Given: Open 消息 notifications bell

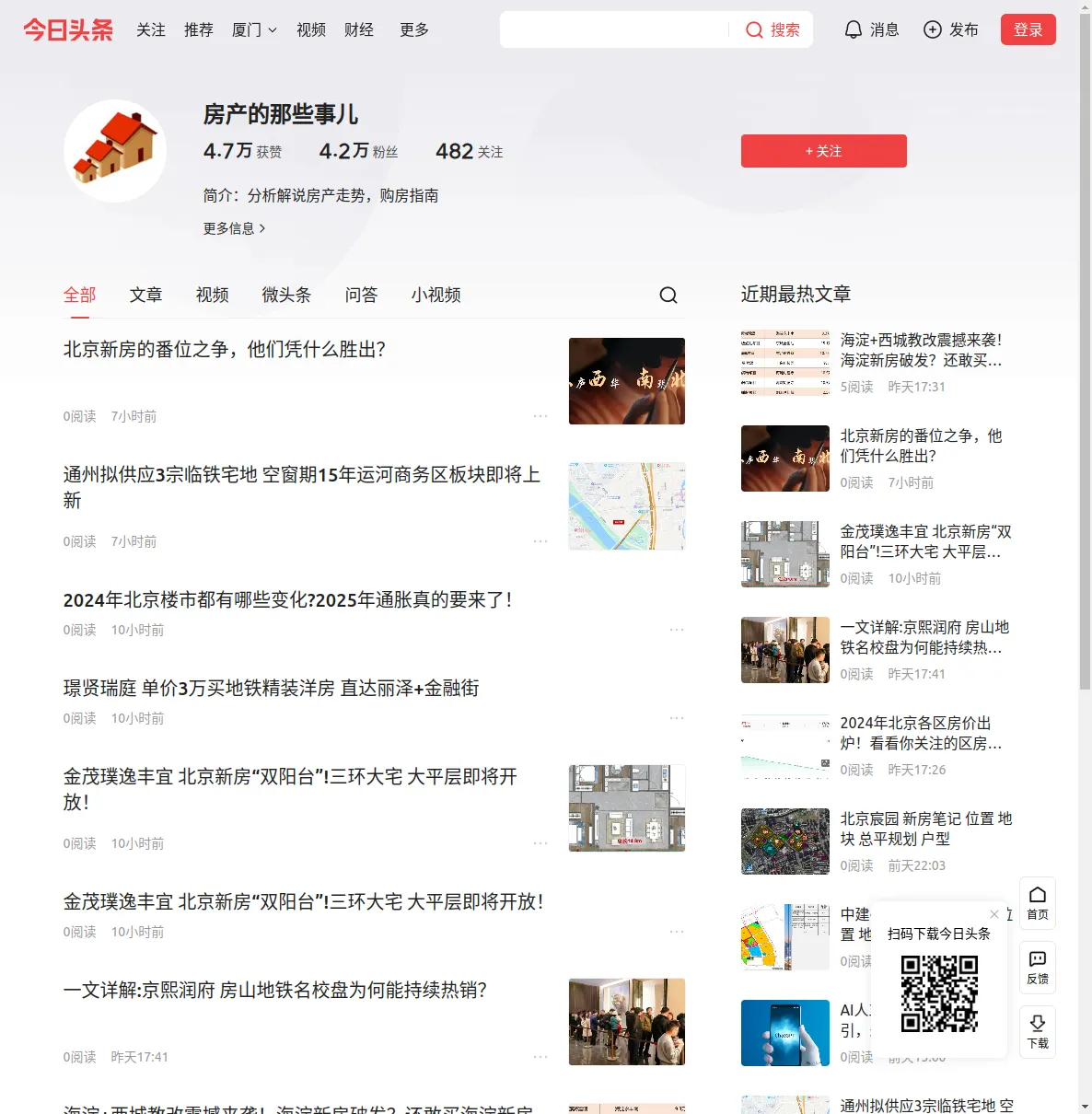Looking at the screenshot, I should pyautogui.click(x=871, y=29).
